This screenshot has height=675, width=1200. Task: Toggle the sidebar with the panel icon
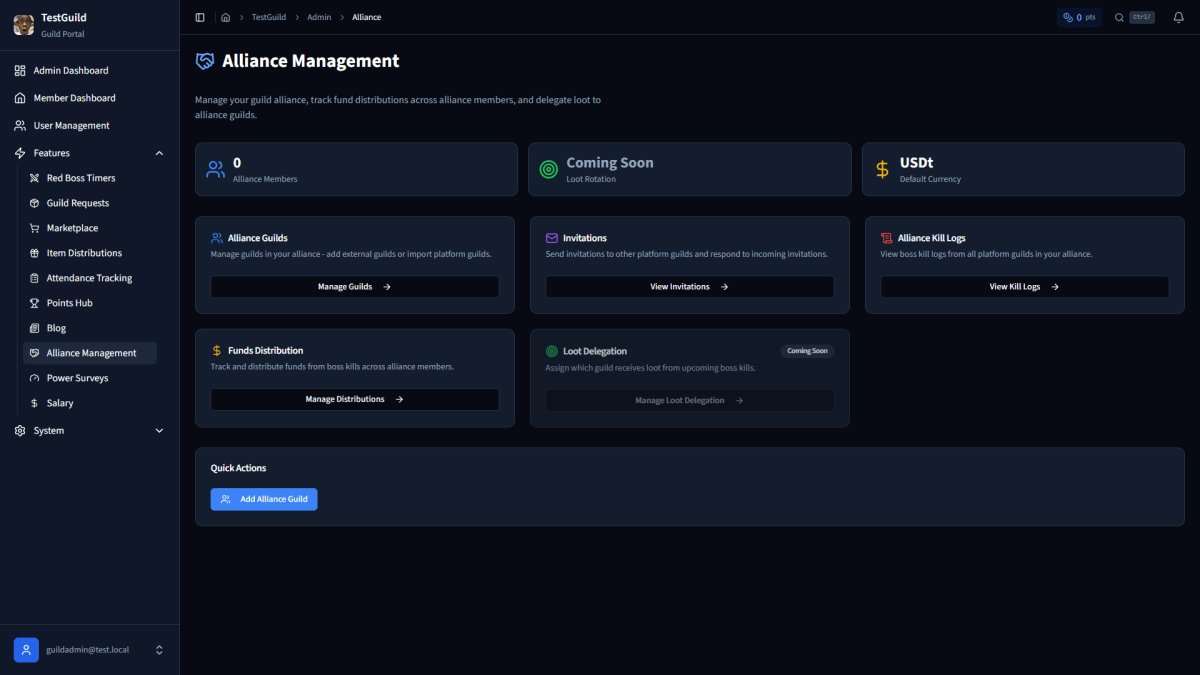(199, 17)
